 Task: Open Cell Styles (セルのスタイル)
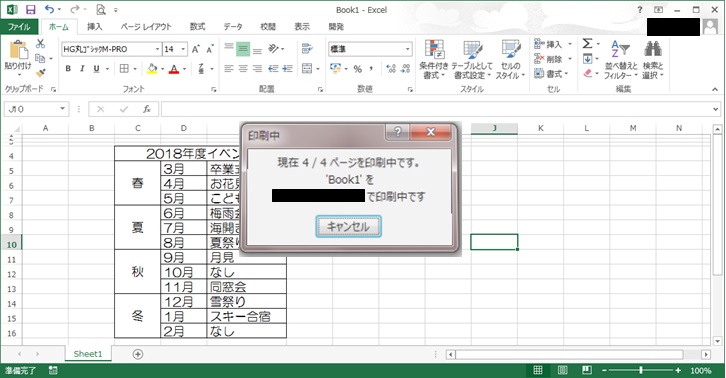coord(510,59)
